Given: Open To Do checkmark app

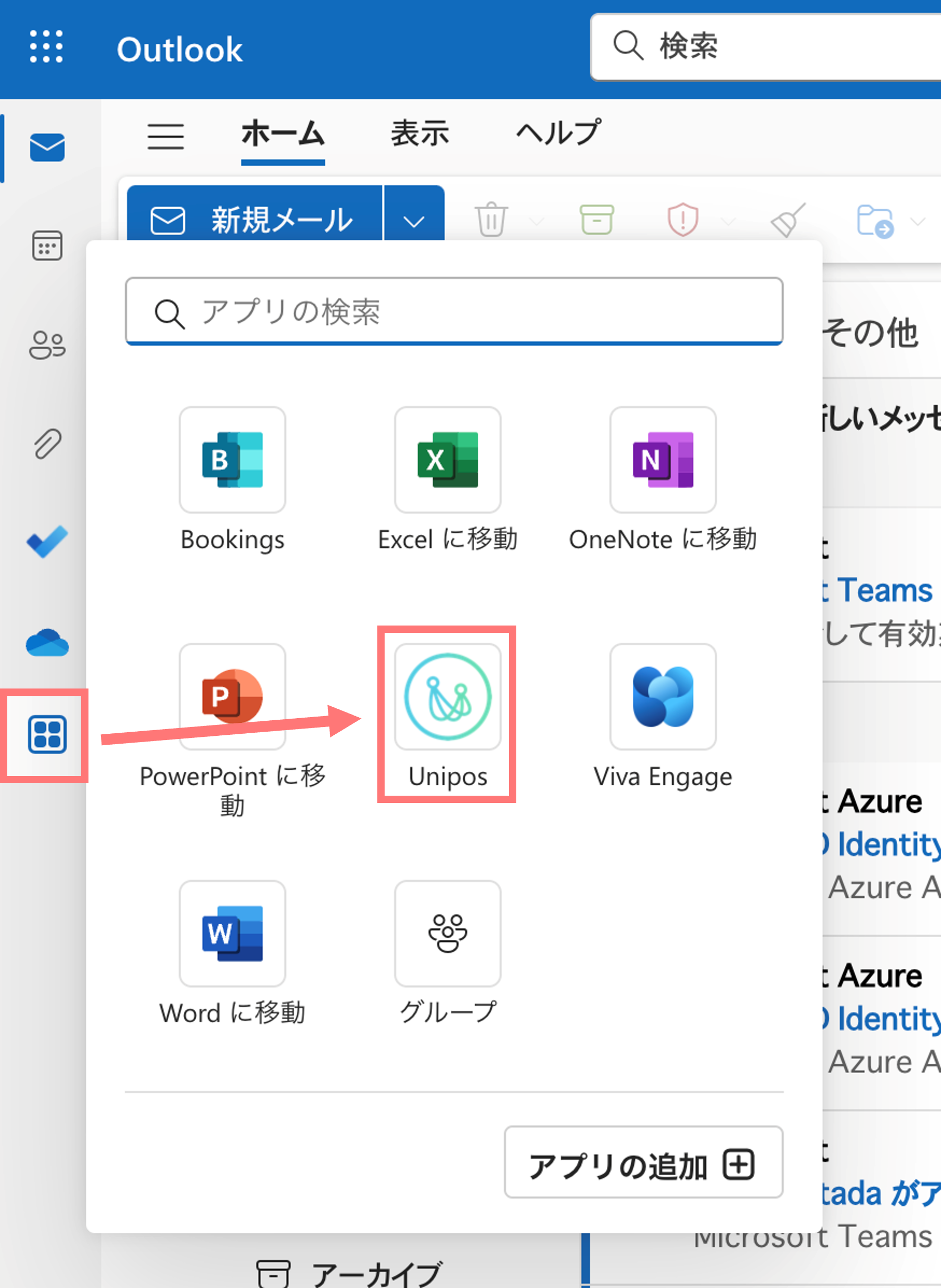Looking at the screenshot, I should tap(47, 542).
